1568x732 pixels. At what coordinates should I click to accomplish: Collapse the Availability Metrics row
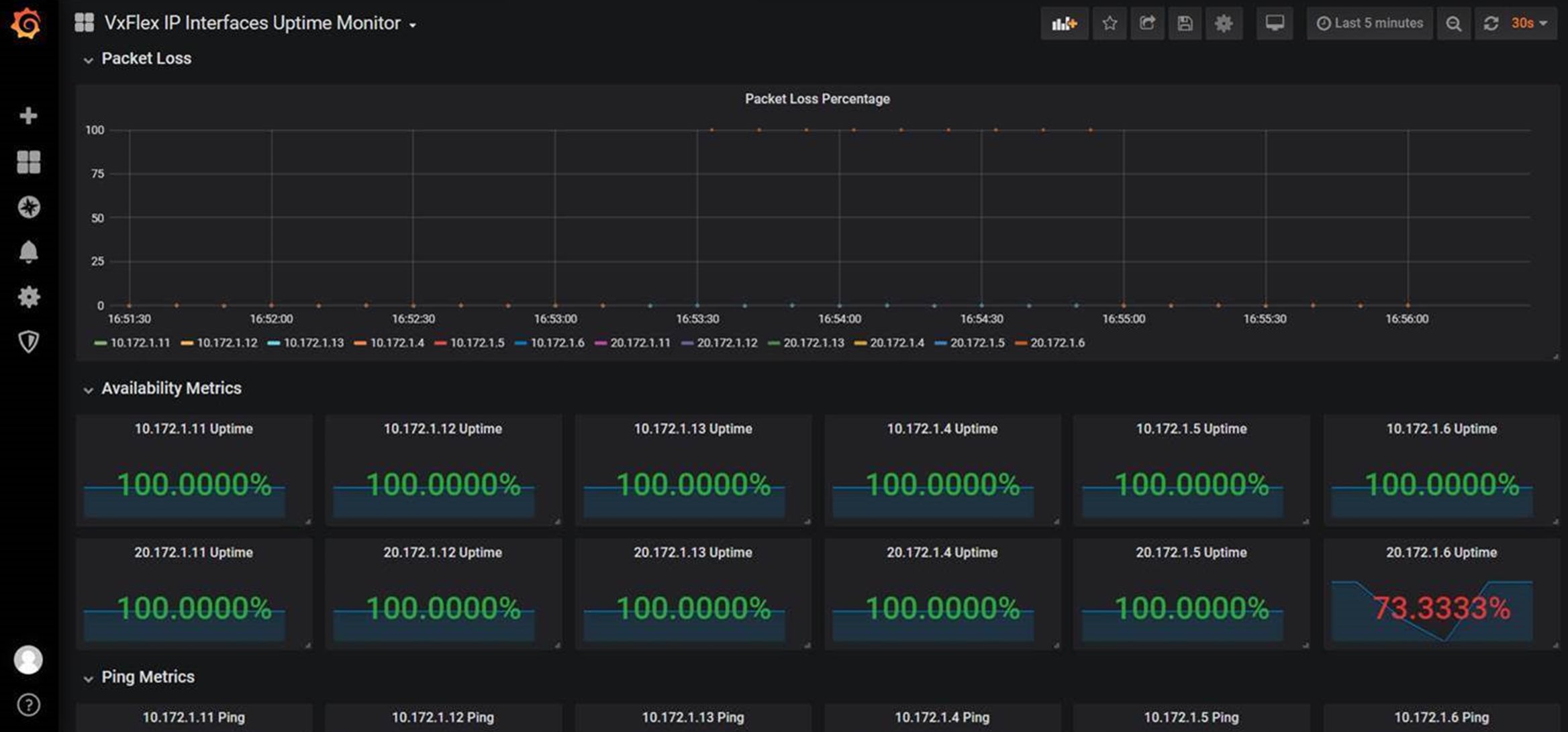click(171, 388)
